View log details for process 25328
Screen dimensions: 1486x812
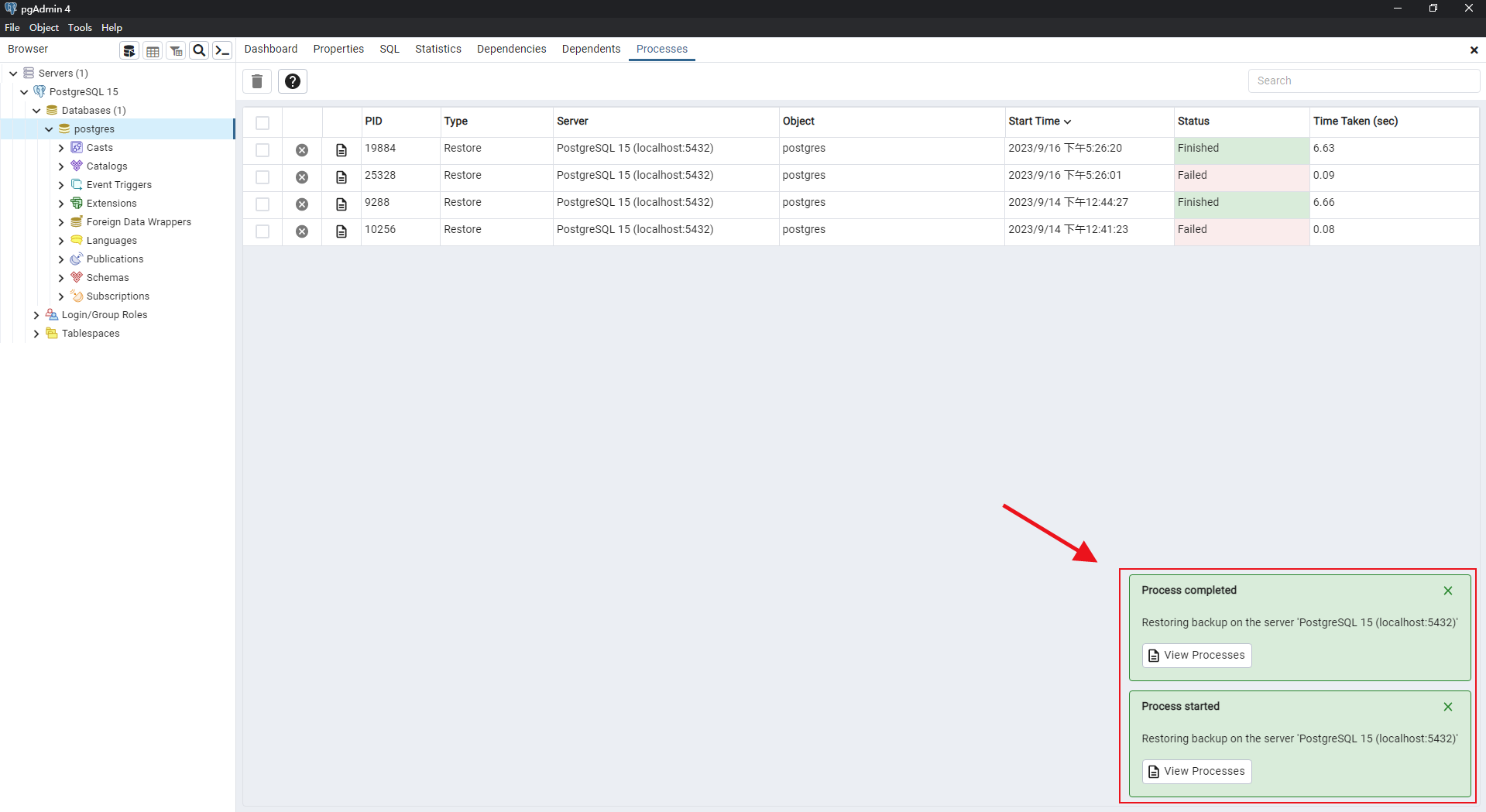pos(341,177)
